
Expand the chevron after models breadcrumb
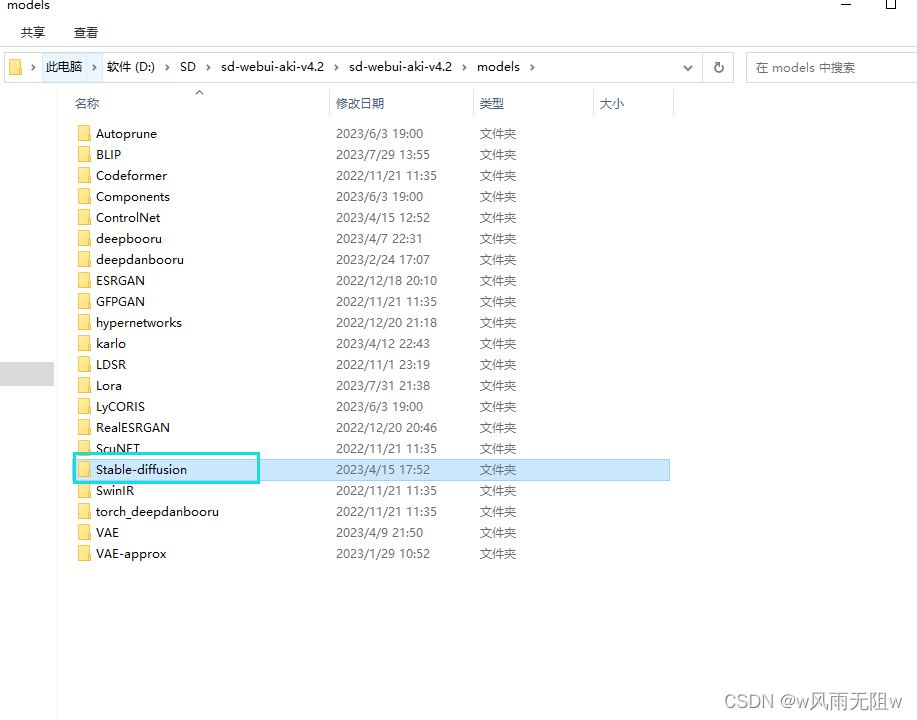coord(532,67)
